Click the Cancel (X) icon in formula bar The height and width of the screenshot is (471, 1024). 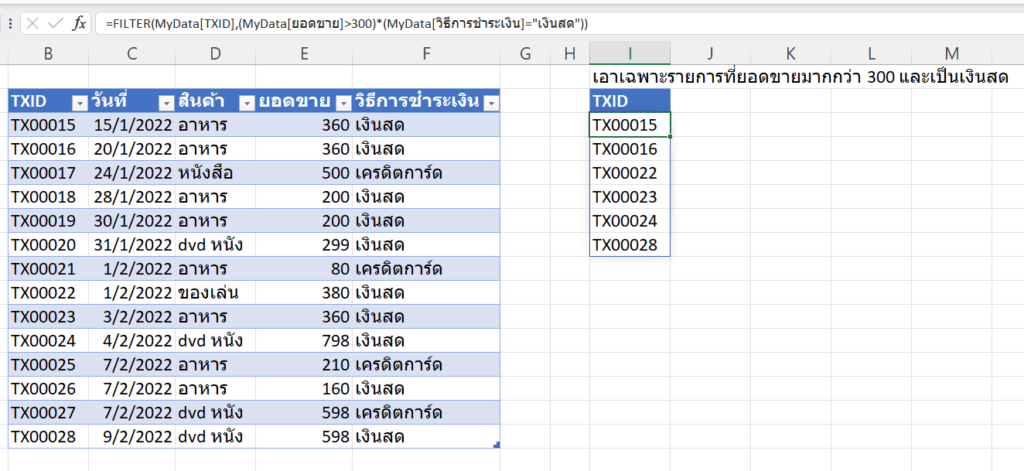click(x=32, y=22)
